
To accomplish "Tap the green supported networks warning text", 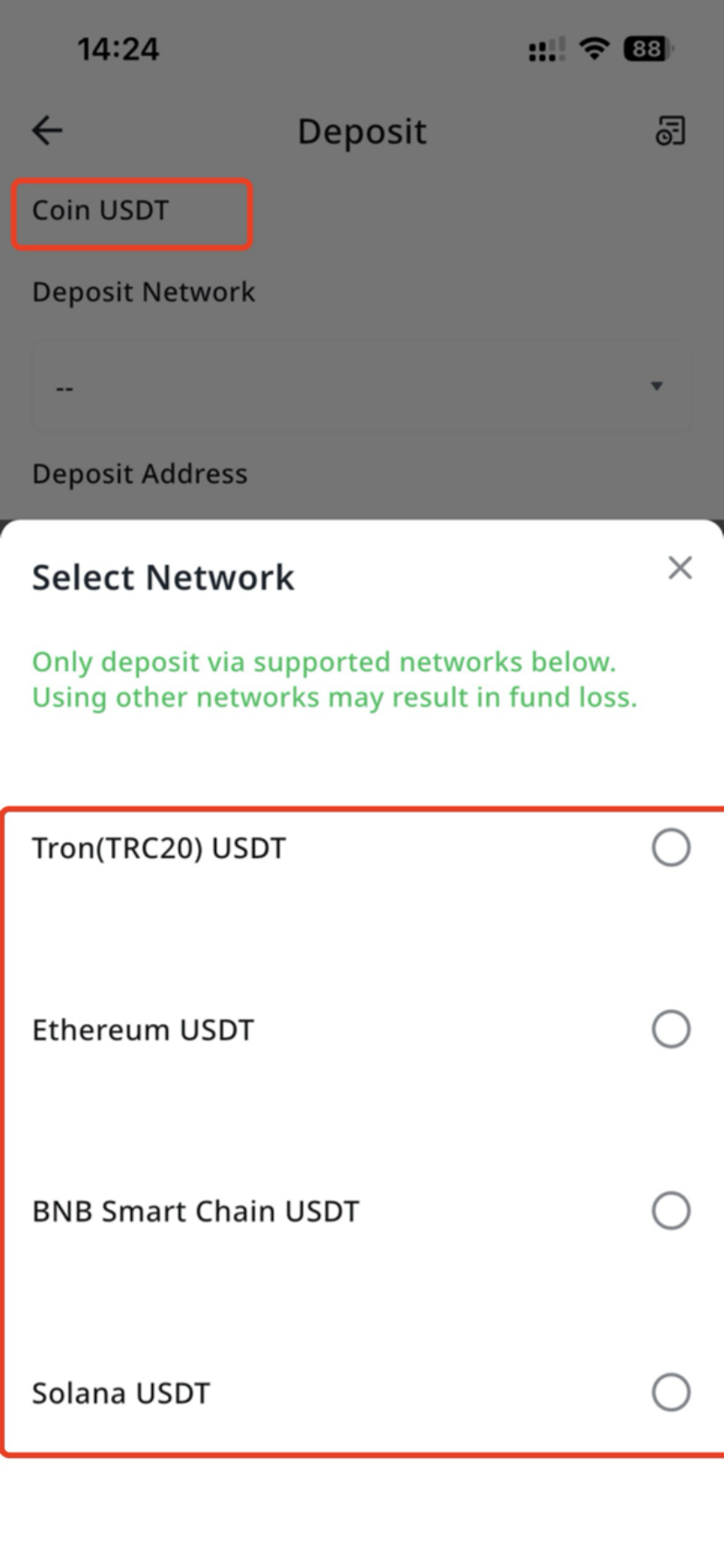I will [x=335, y=680].
